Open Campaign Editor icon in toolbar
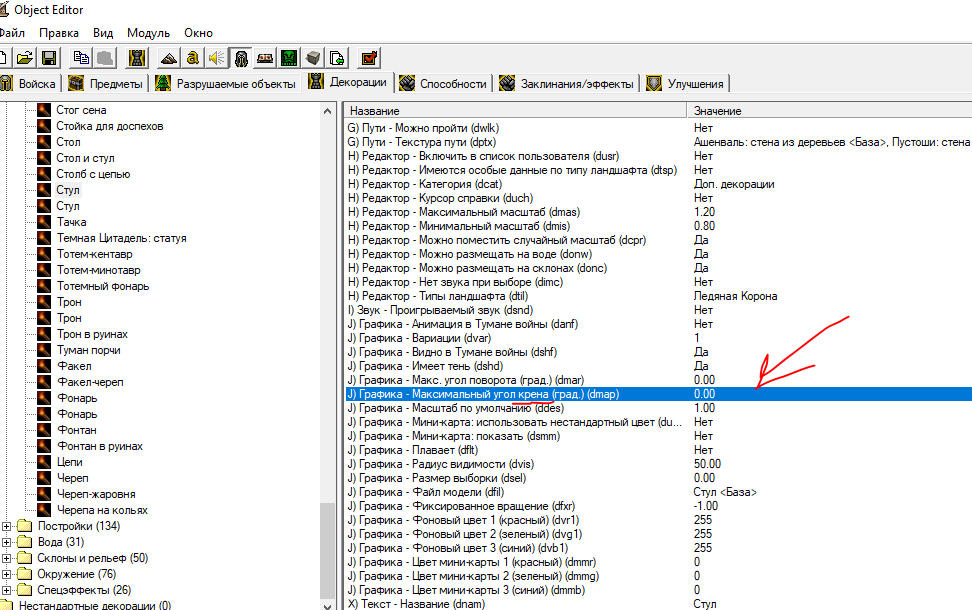Image resolution: width=972 pixels, height=610 pixels. click(265, 58)
